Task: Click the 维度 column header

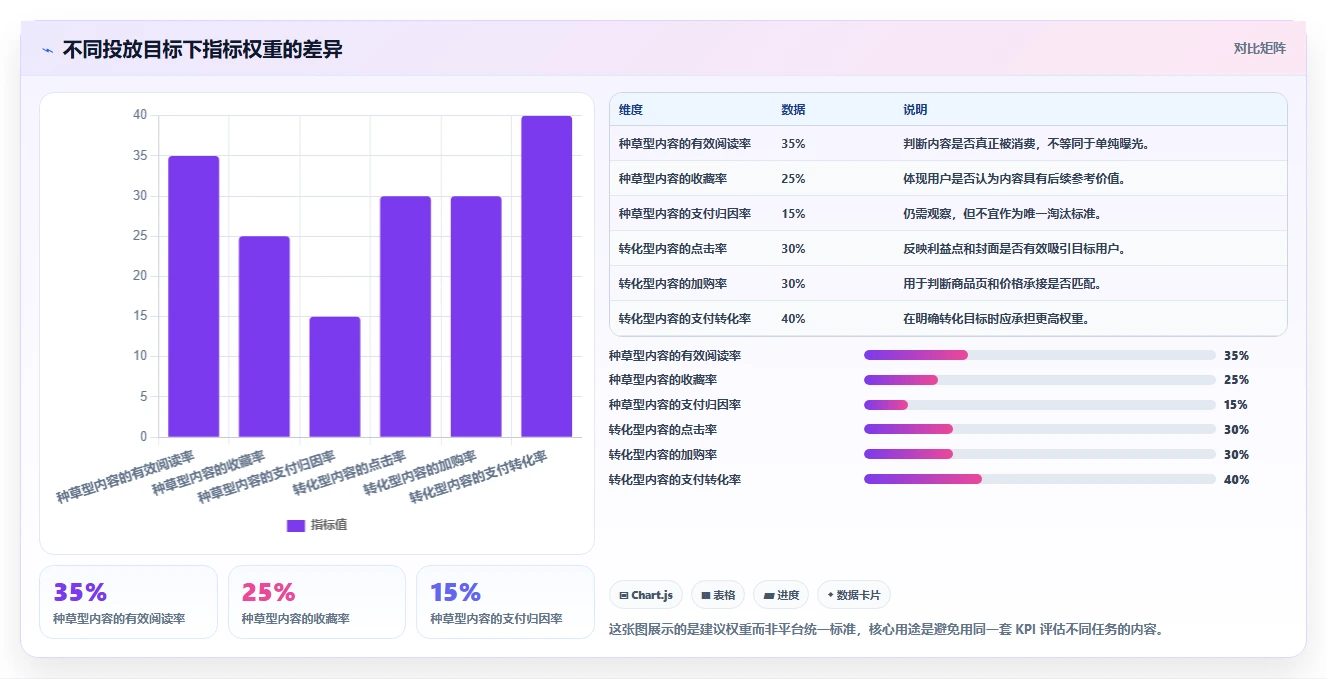Action: 631,110
